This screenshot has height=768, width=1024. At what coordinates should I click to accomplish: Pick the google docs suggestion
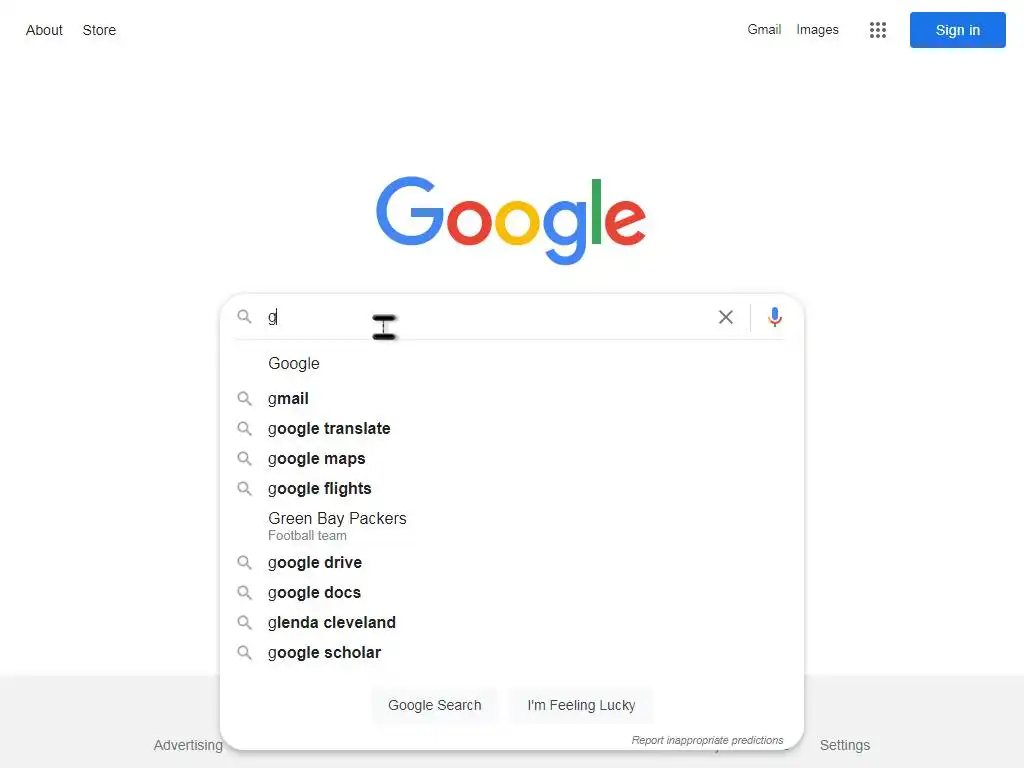click(x=314, y=592)
